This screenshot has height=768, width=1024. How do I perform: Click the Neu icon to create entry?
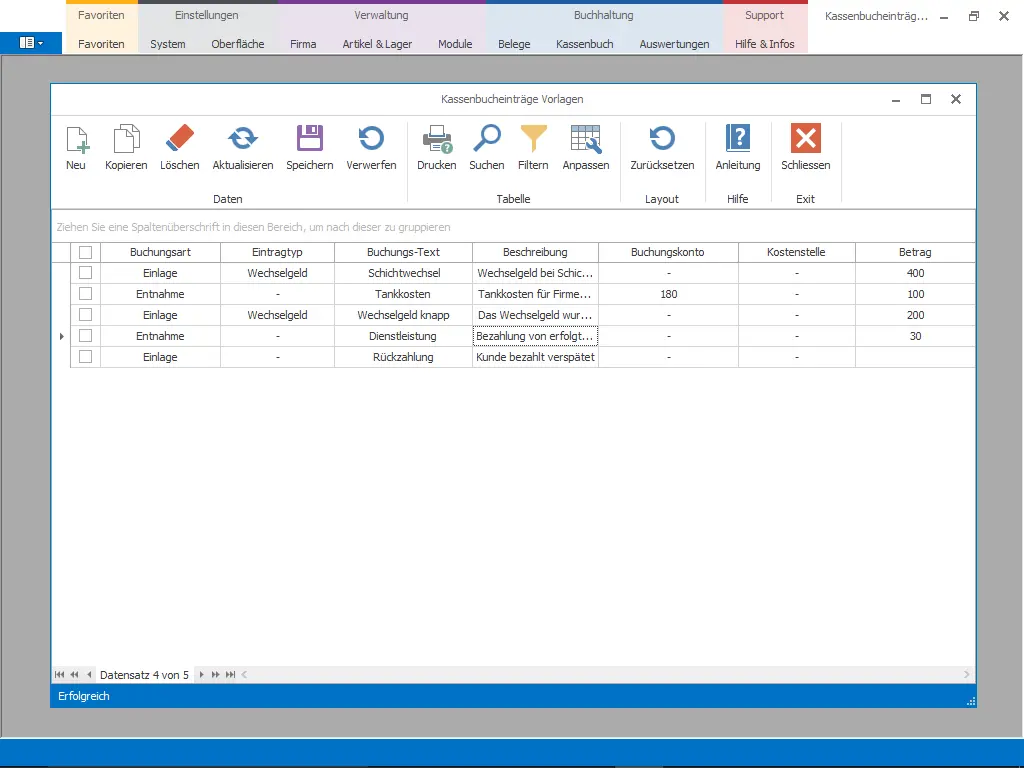76,140
